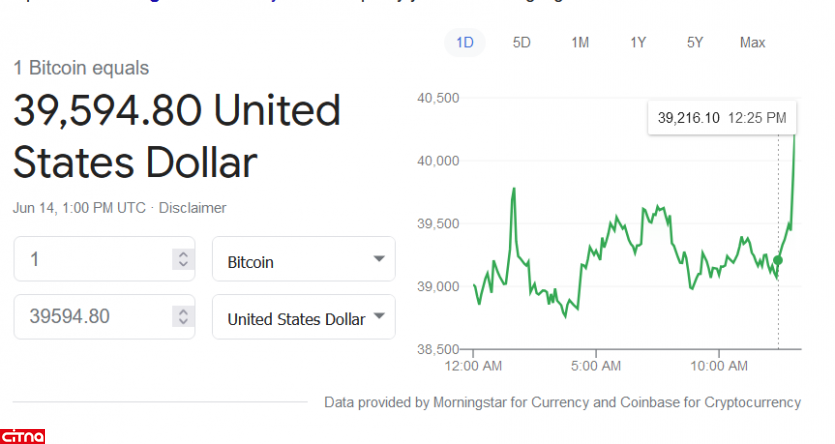Click the green data point marker on chart
835x444 pixels.
[778, 260]
